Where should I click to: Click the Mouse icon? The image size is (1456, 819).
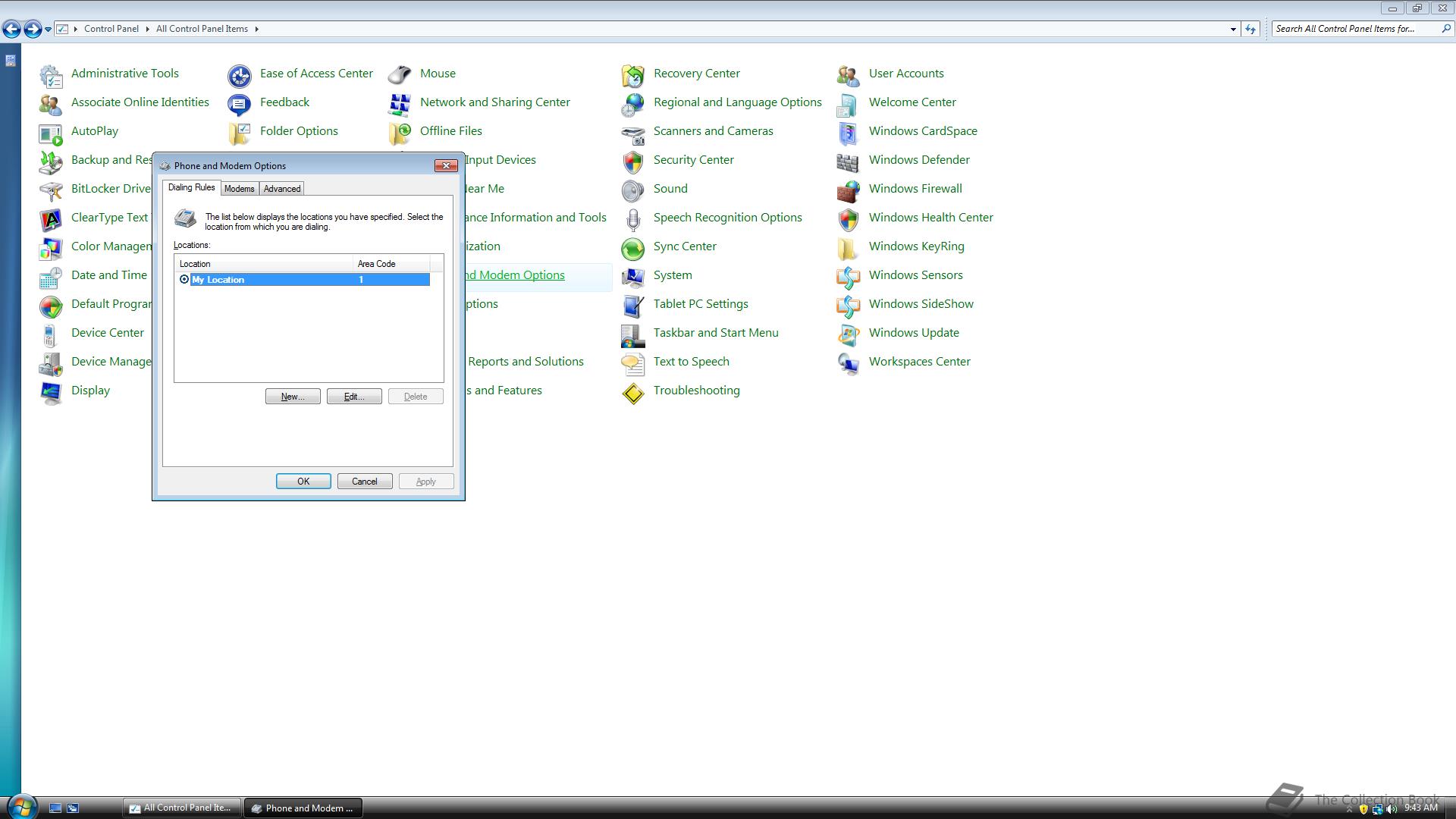[400, 75]
